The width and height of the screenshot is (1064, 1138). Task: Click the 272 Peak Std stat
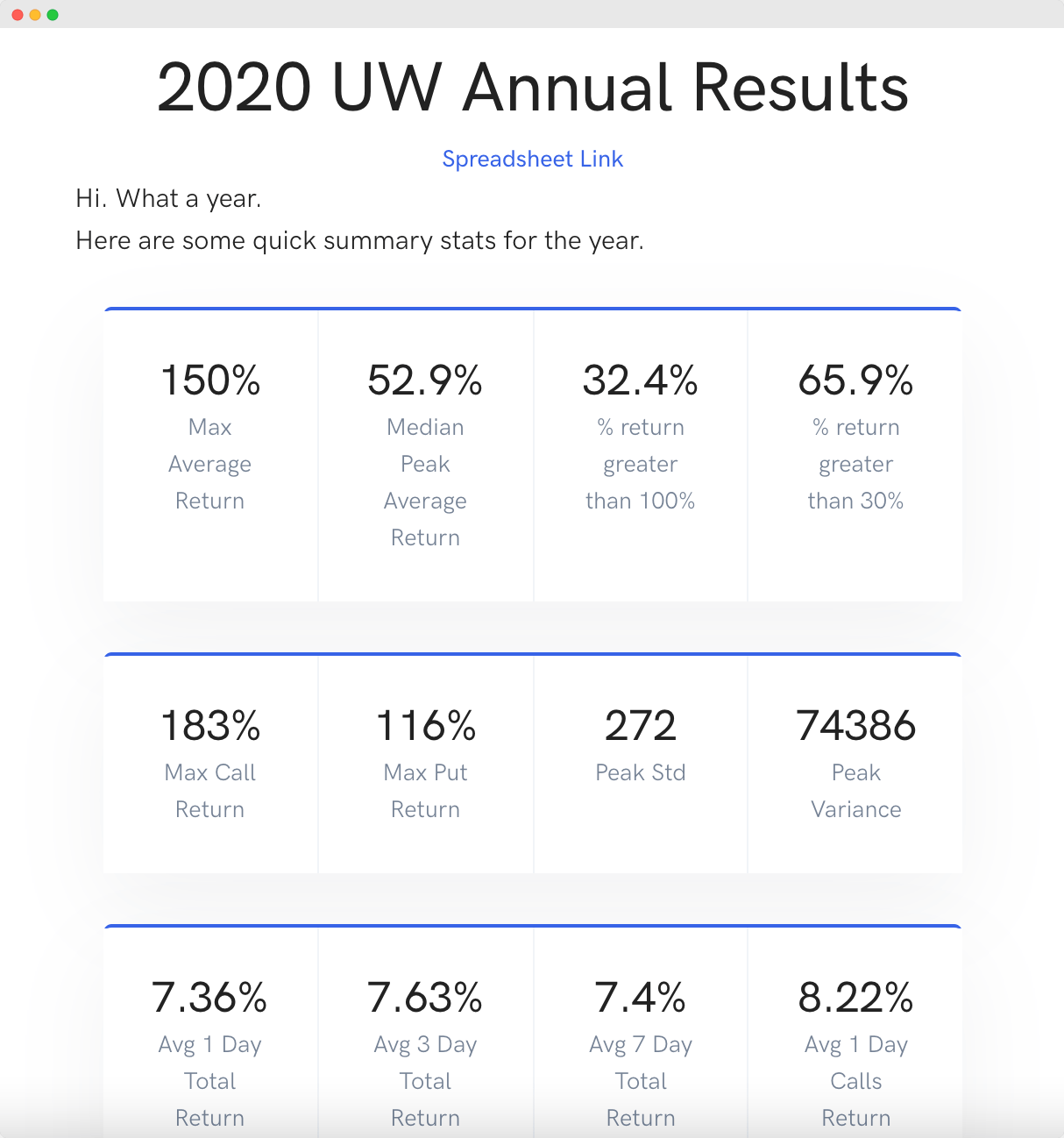pos(641,765)
